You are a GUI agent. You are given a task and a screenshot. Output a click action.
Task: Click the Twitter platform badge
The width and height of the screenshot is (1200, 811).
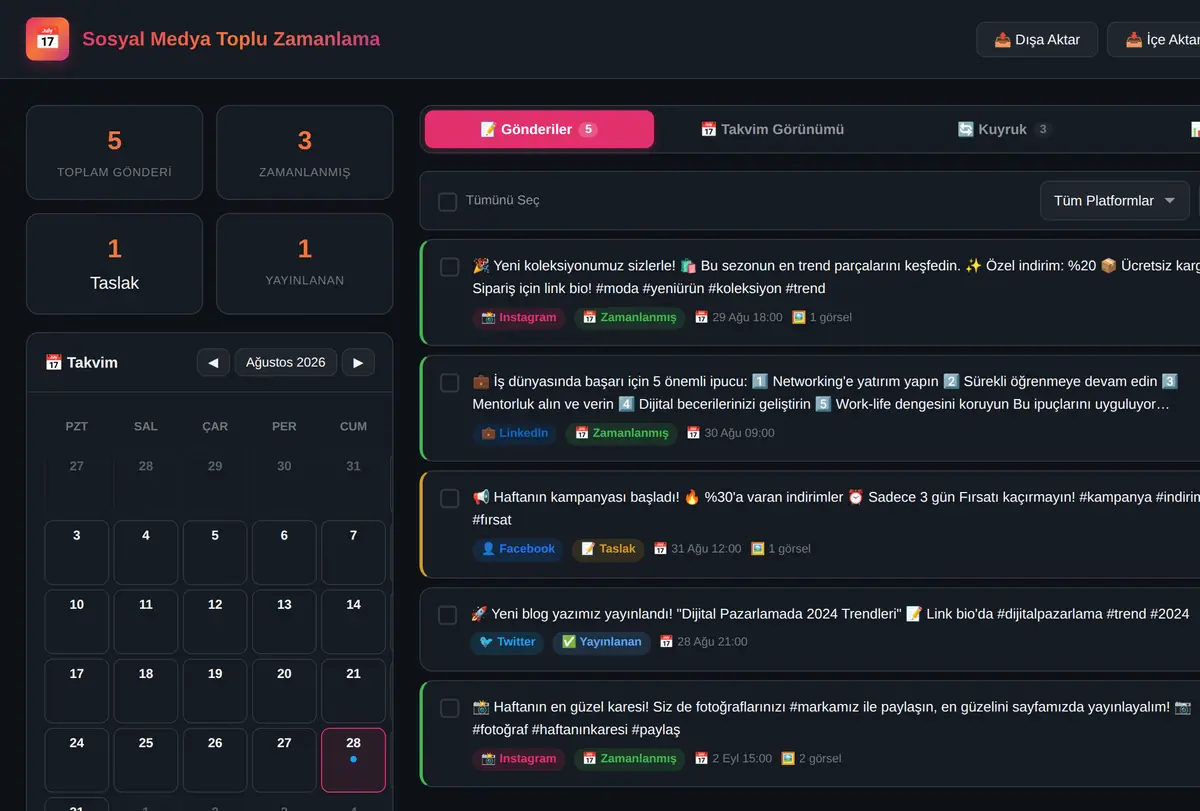click(507, 642)
